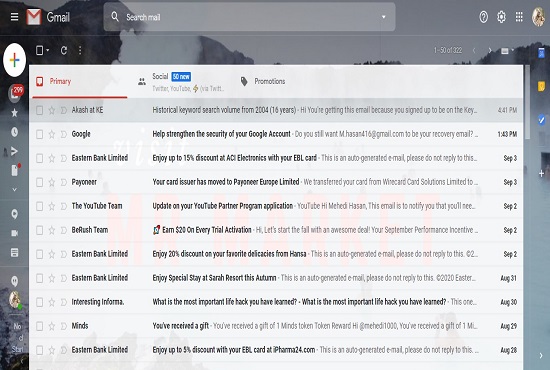Open the account profile picture at top right
The height and width of the screenshot is (370, 550).
(x=538, y=17)
